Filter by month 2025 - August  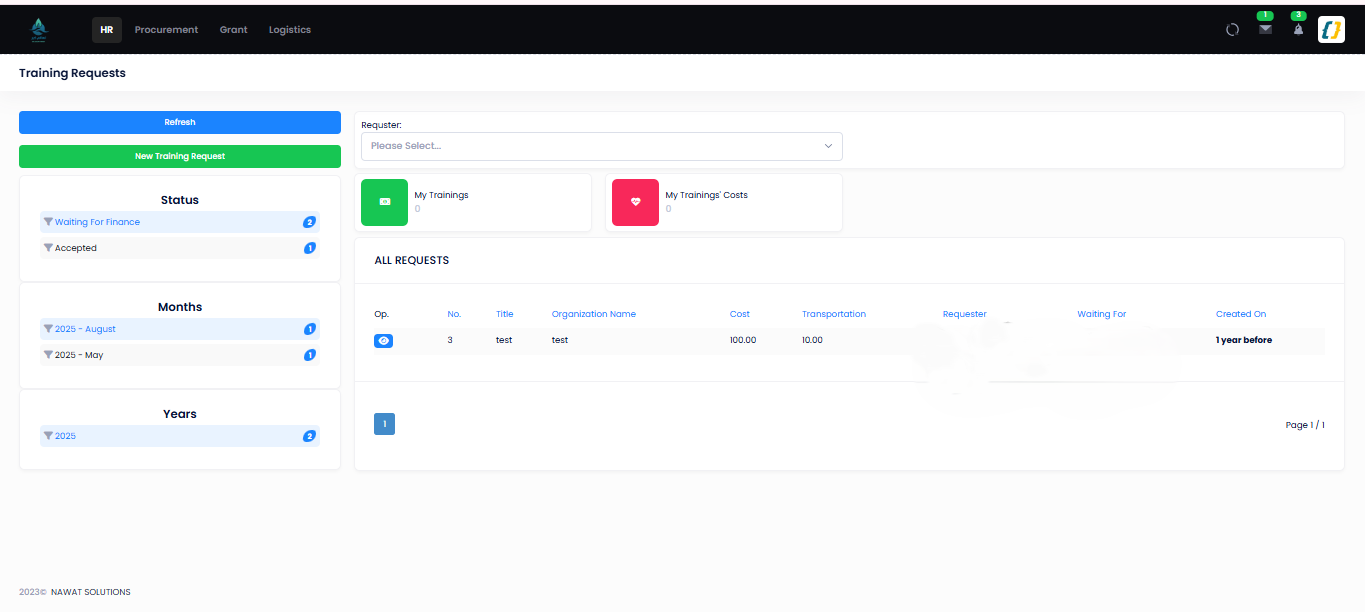180,329
